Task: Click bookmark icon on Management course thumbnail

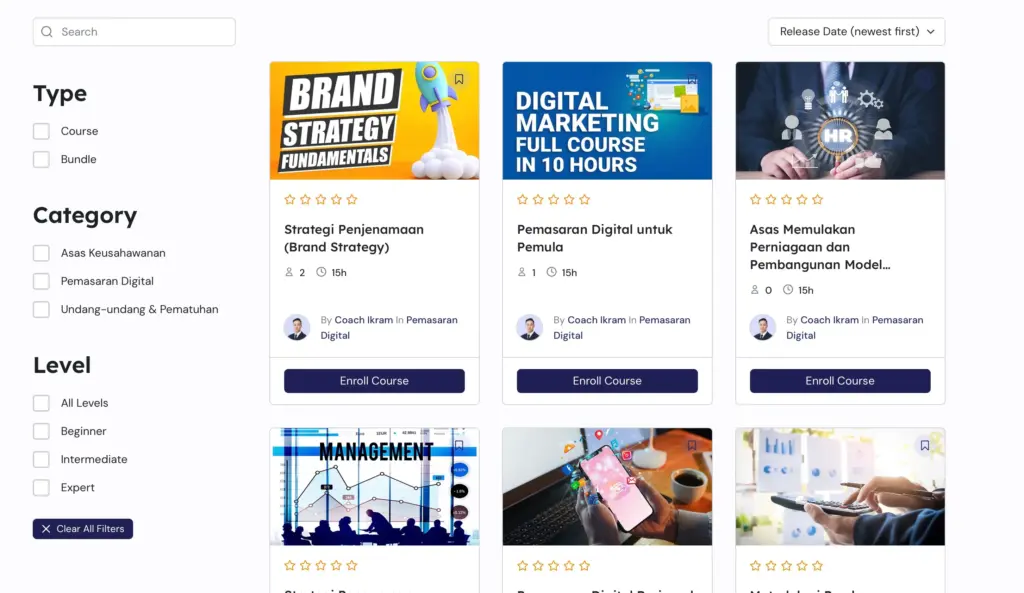Action: click(x=459, y=445)
